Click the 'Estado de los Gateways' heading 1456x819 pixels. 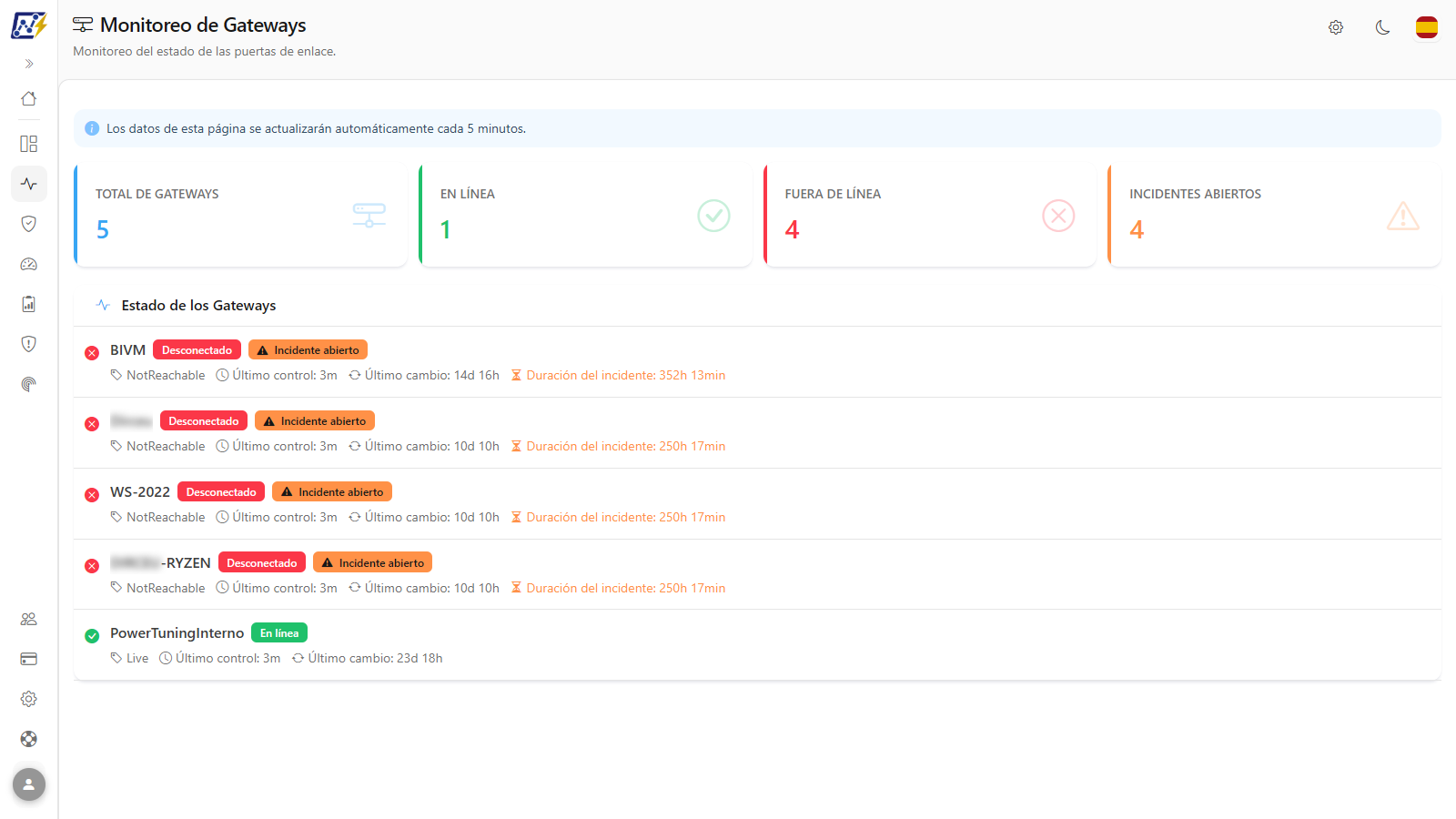click(198, 306)
